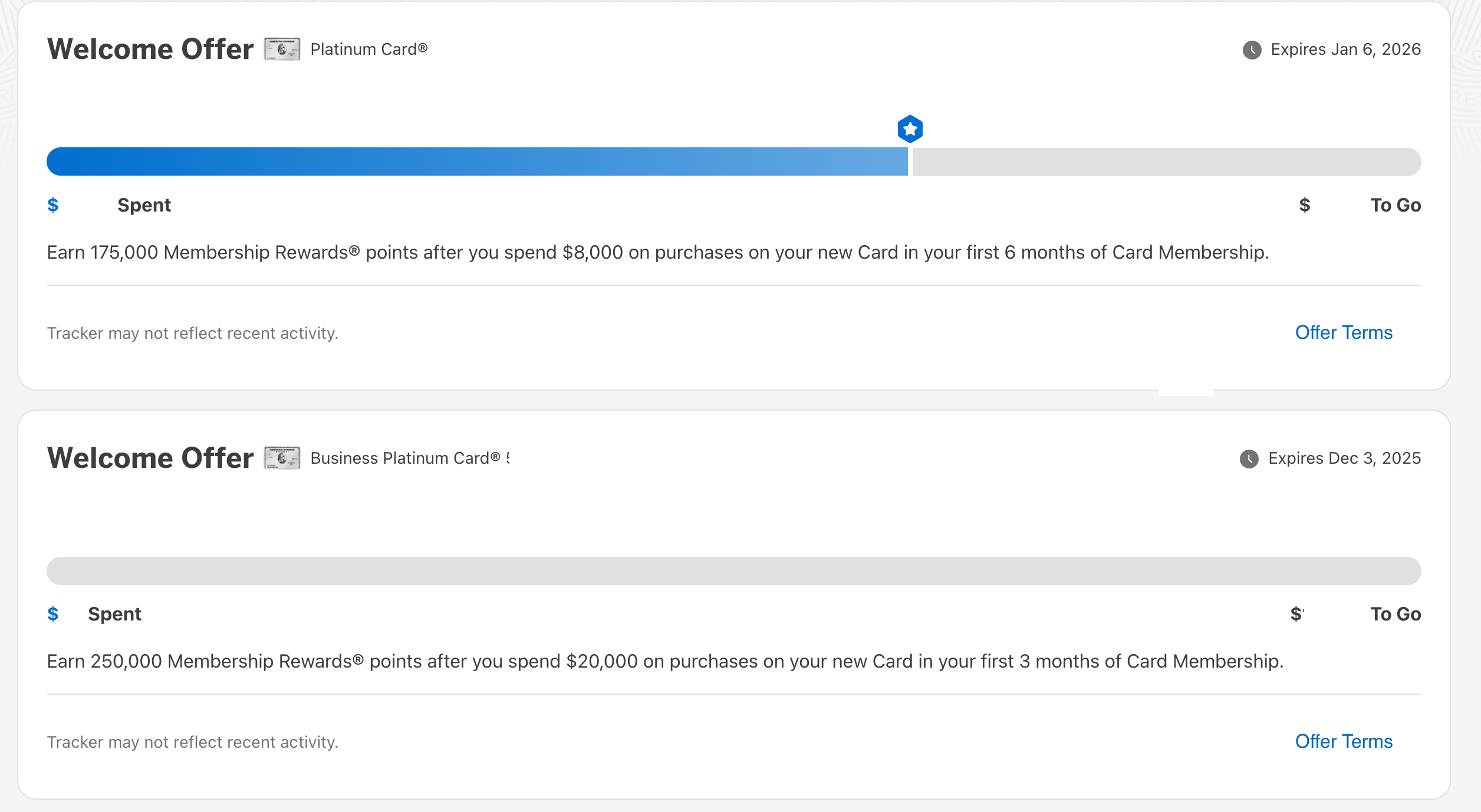Open Offer Terms for the Business Platinum Card
The height and width of the screenshot is (812, 1481).
coord(1344,741)
